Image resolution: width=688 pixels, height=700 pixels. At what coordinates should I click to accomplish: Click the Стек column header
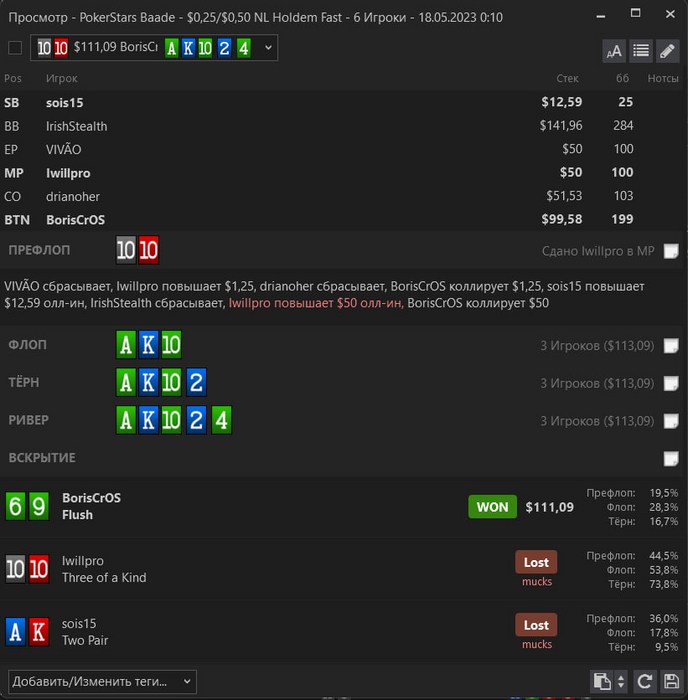pyautogui.click(x=567, y=79)
